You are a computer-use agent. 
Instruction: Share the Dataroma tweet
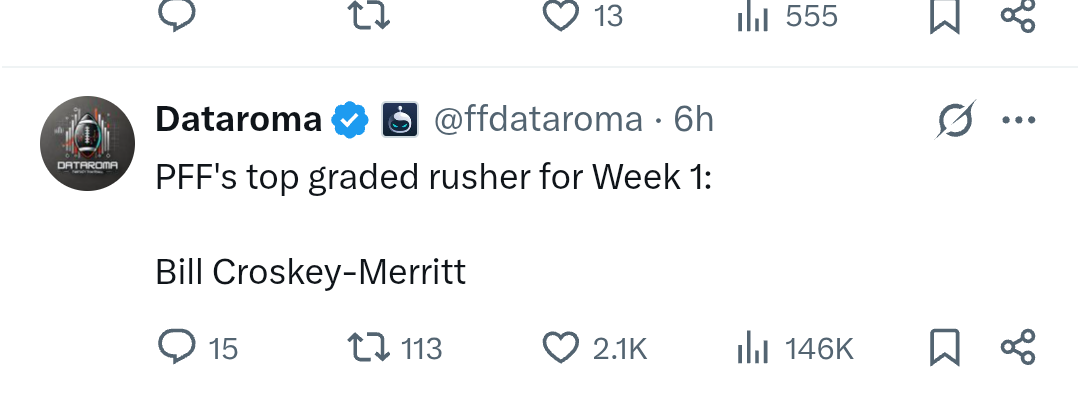(1018, 347)
